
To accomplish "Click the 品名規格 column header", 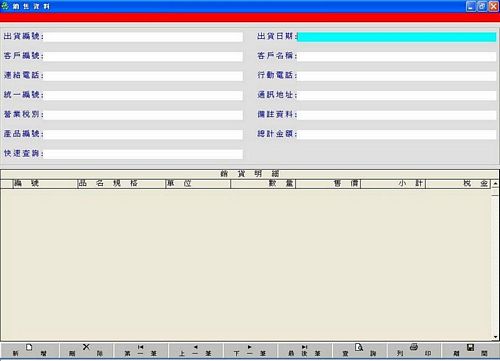I will (121, 183).
